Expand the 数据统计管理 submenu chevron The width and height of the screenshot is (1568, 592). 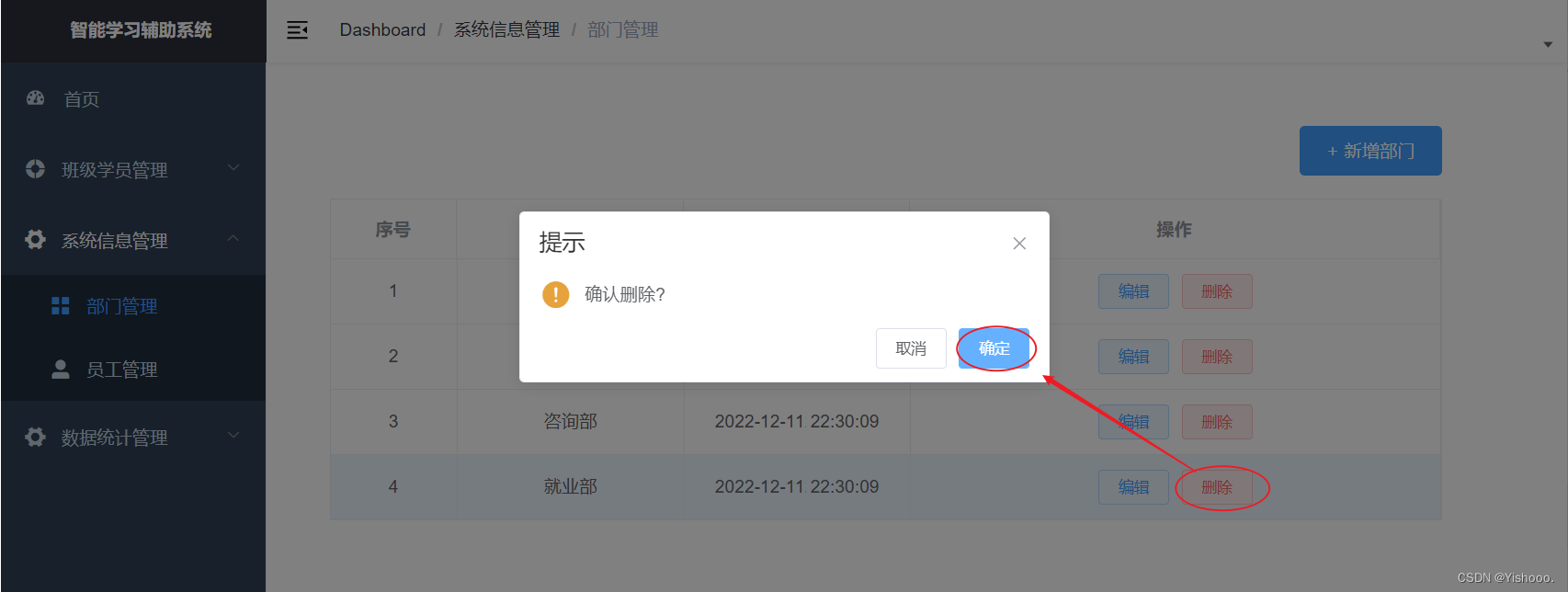coord(233,435)
